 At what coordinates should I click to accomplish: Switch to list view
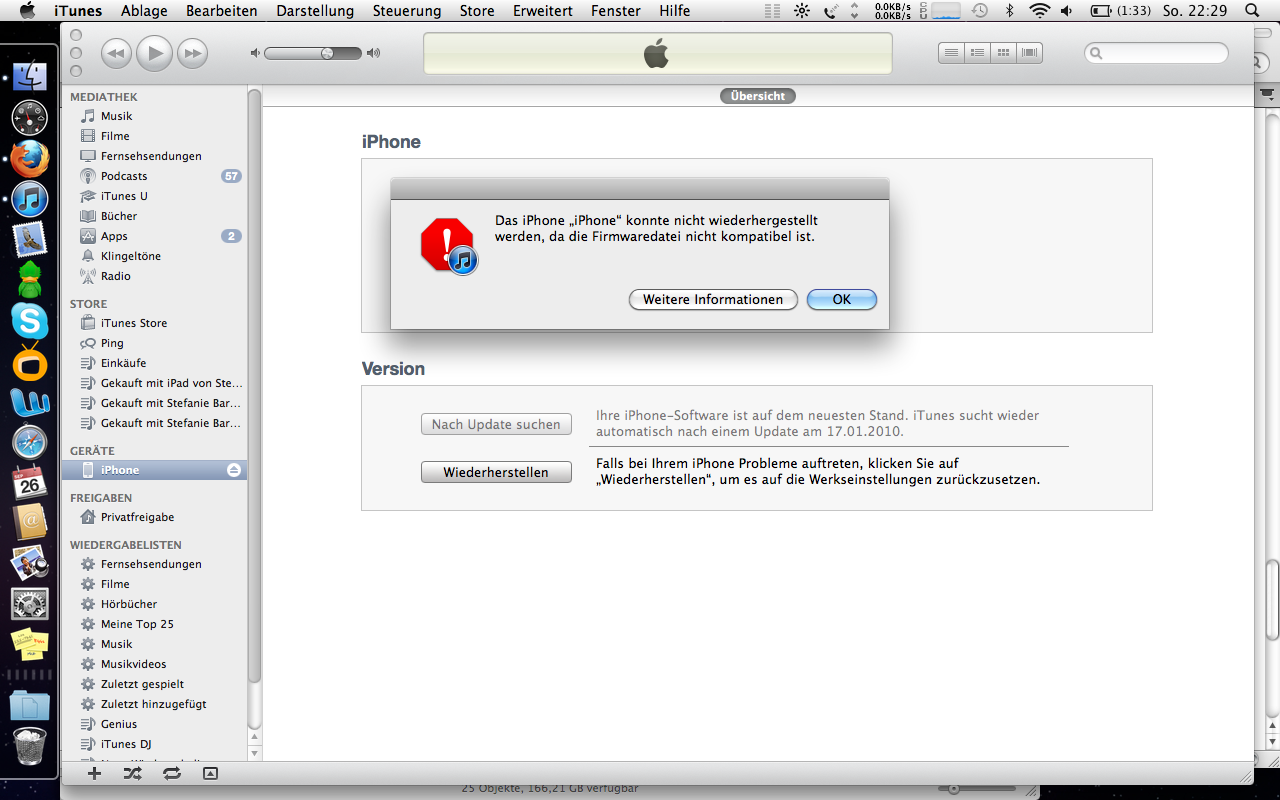tap(952, 53)
